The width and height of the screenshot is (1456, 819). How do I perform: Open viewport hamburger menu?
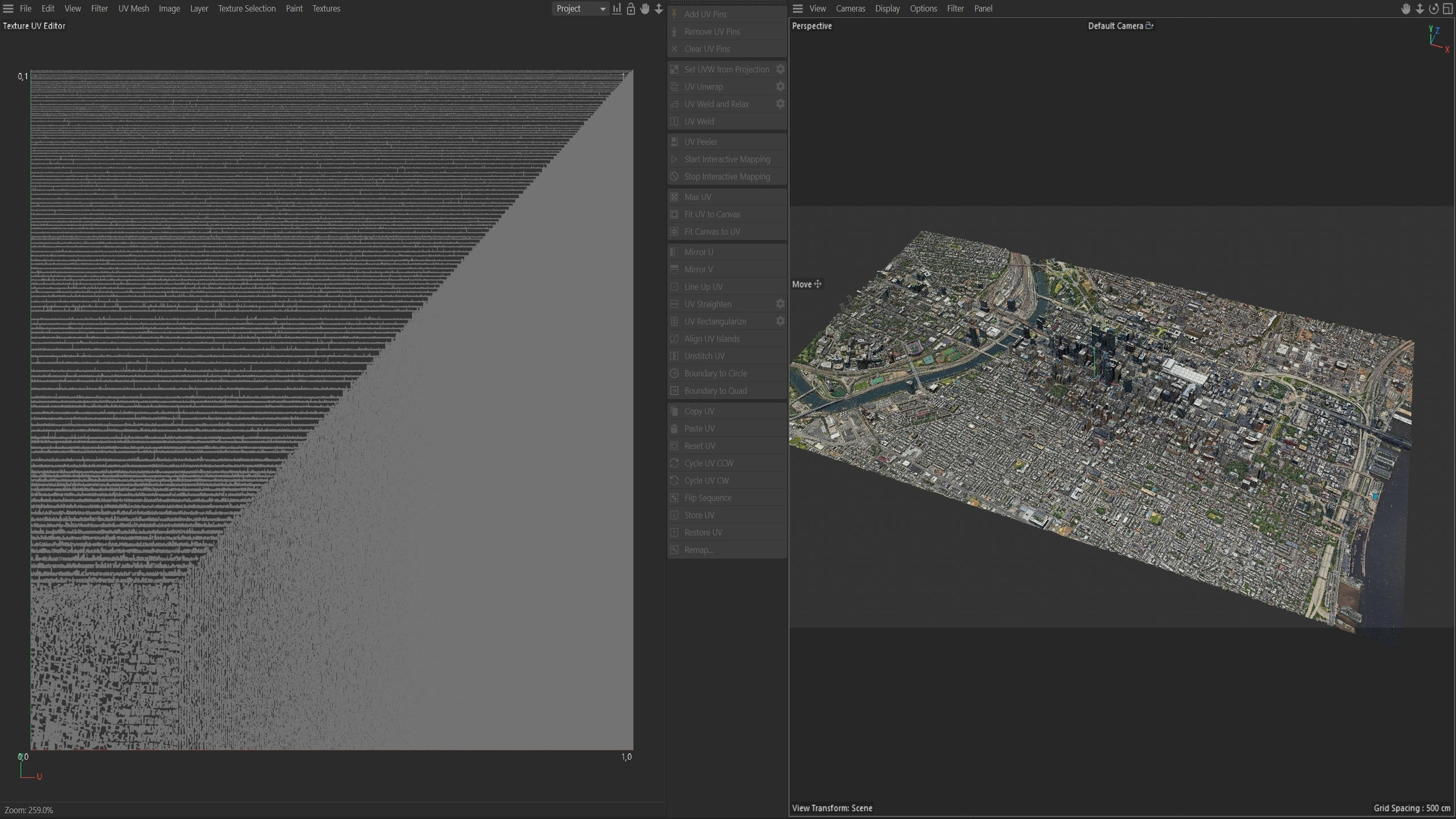point(798,9)
